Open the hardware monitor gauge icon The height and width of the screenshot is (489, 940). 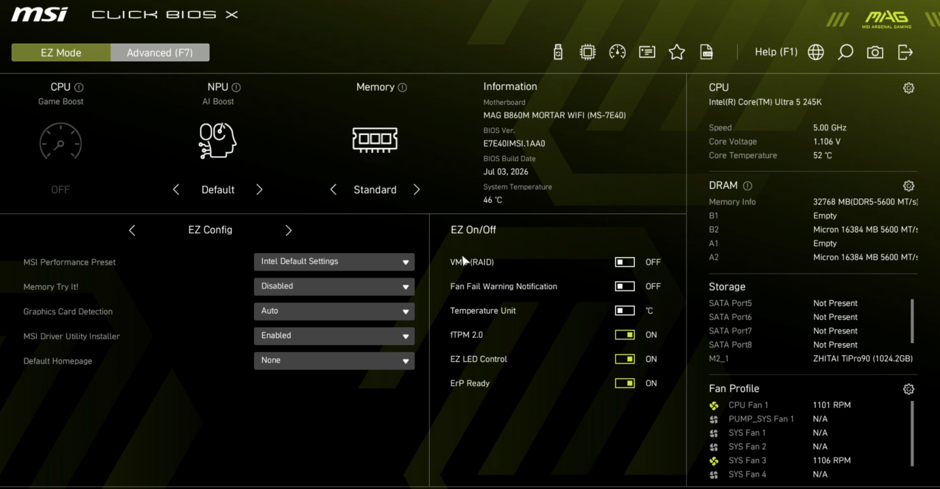click(x=617, y=52)
